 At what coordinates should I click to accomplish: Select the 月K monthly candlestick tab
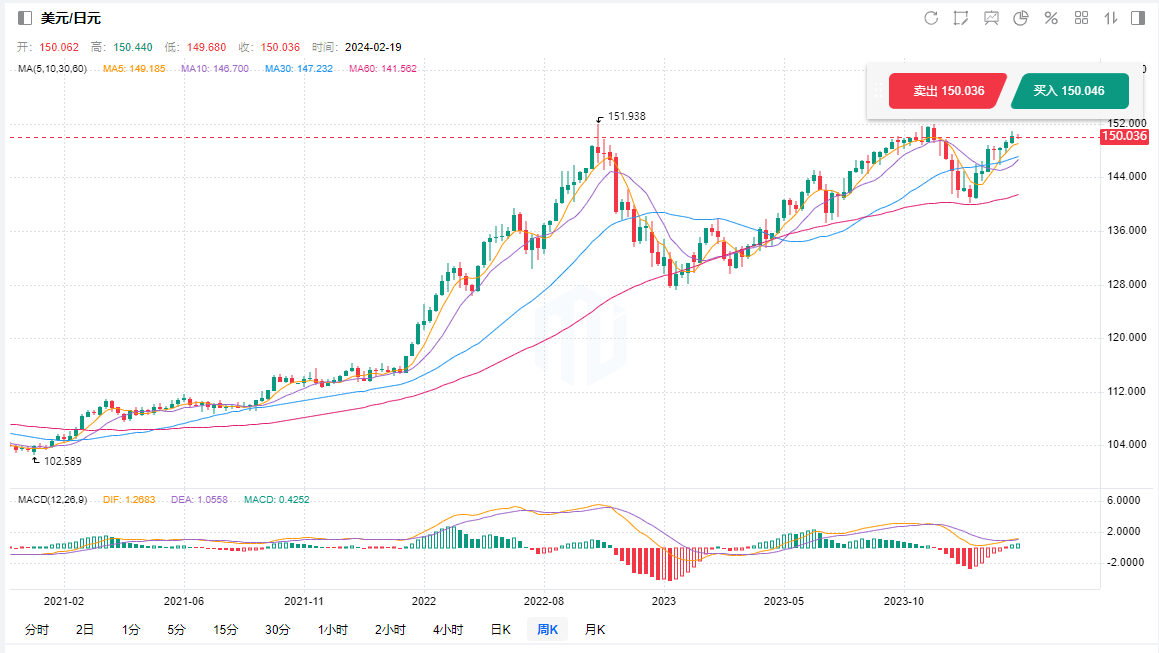594,630
